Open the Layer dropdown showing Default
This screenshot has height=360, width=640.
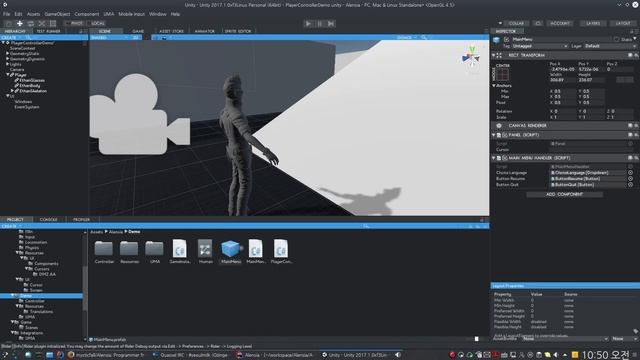coord(610,46)
